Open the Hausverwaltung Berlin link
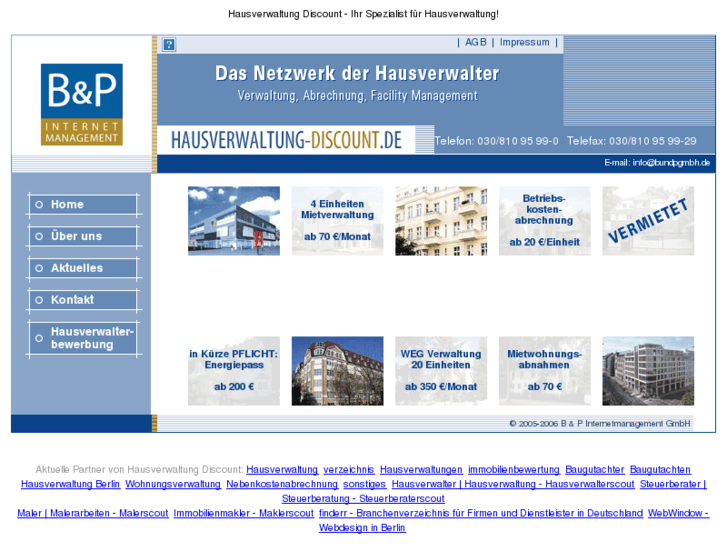727x545 pixels. pyautogui.click(x=70, y=484)
